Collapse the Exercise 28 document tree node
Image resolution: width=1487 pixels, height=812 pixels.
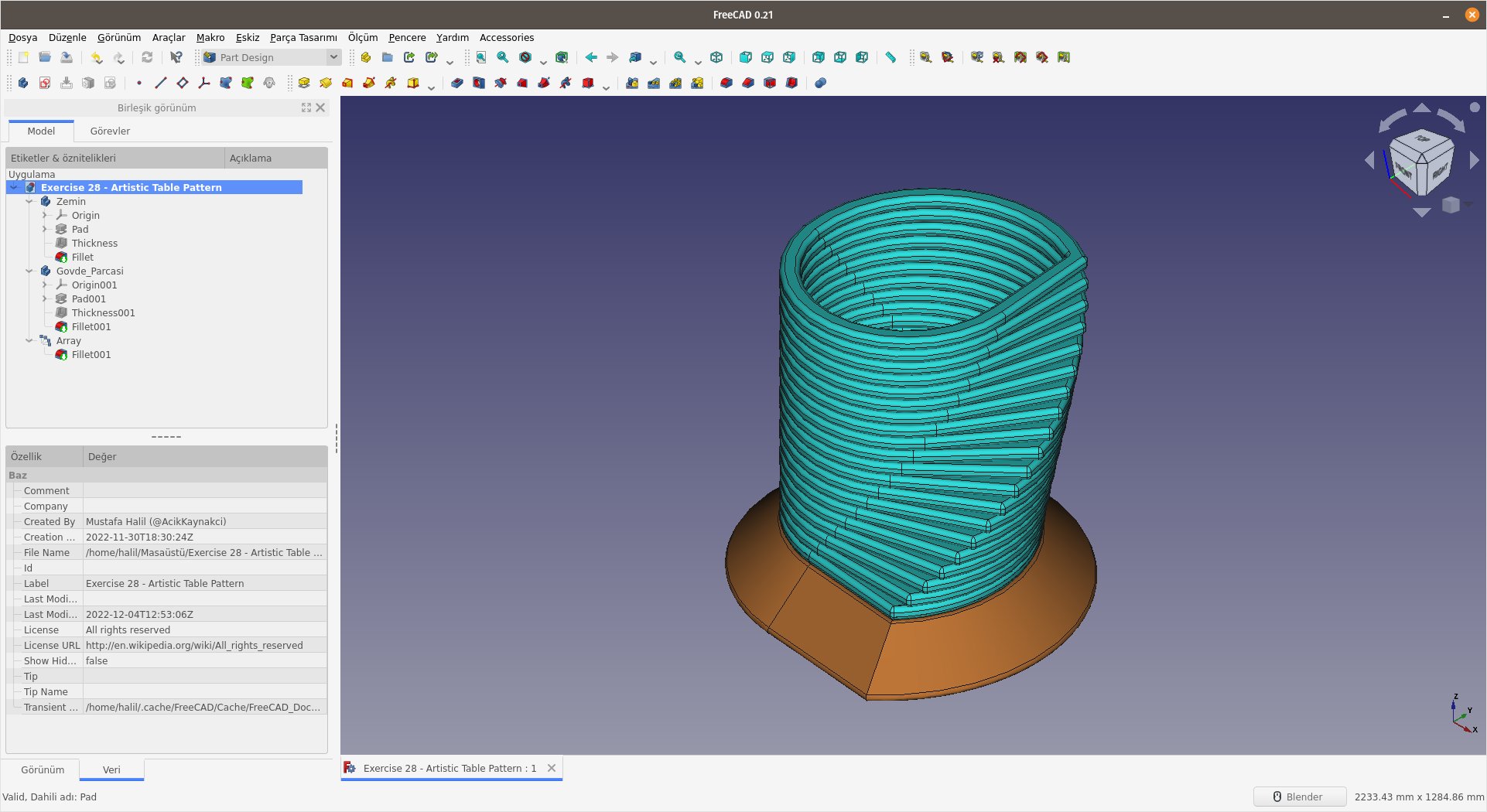(14, 187)
